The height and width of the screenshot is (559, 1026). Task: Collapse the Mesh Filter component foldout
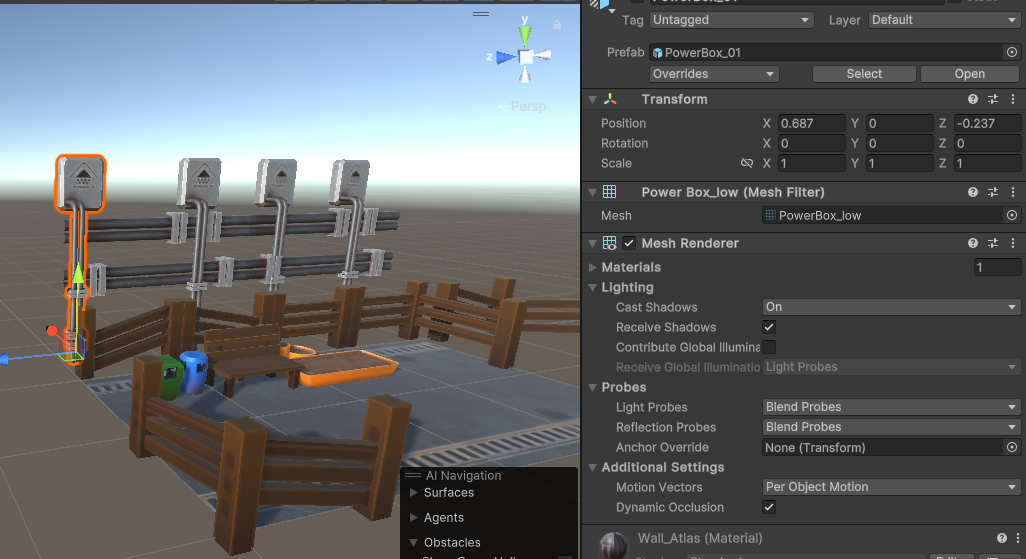592,192
